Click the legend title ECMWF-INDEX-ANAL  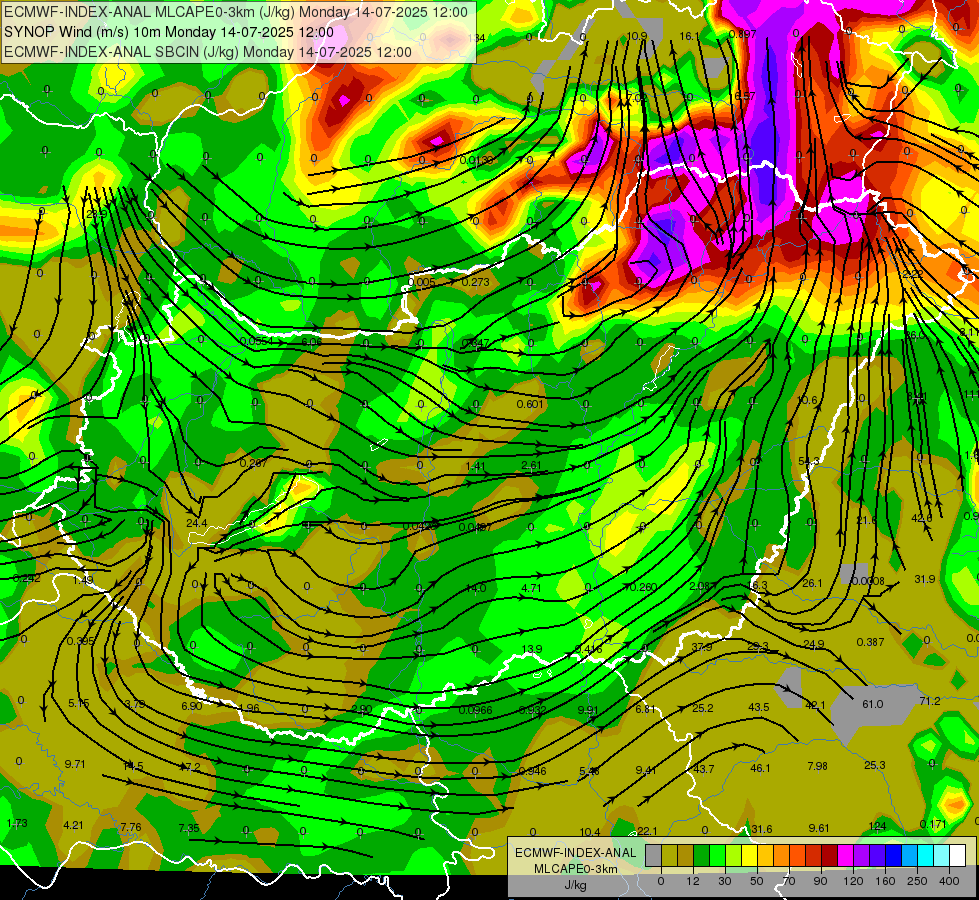click(x=576, y=853)
